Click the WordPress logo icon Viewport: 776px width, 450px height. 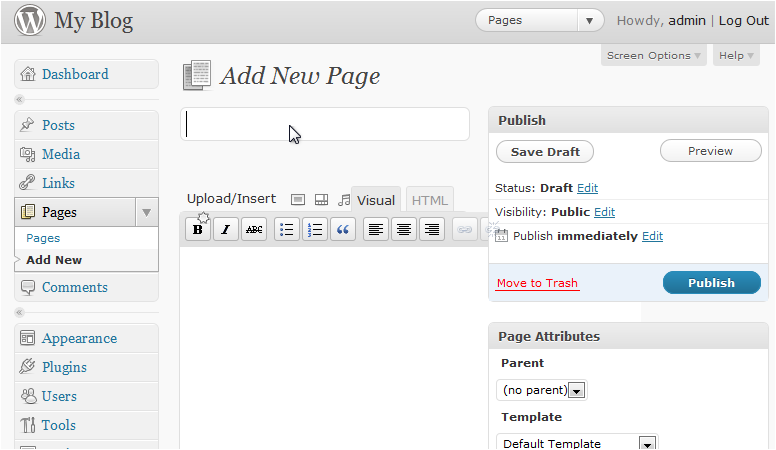tap(30, 20)
